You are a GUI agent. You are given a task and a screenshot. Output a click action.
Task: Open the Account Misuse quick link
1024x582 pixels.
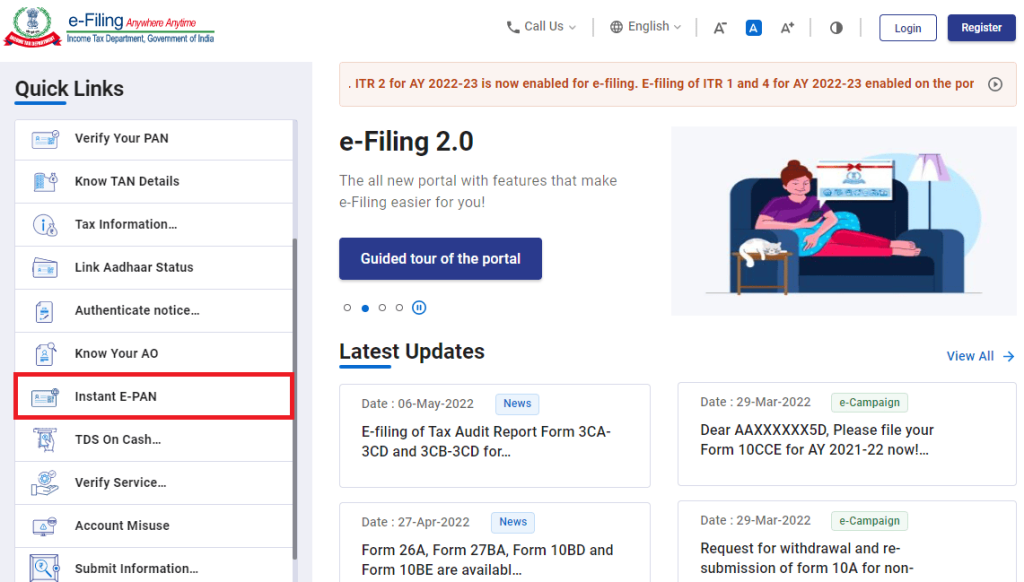pyautogui.click(x=154, y=526)
